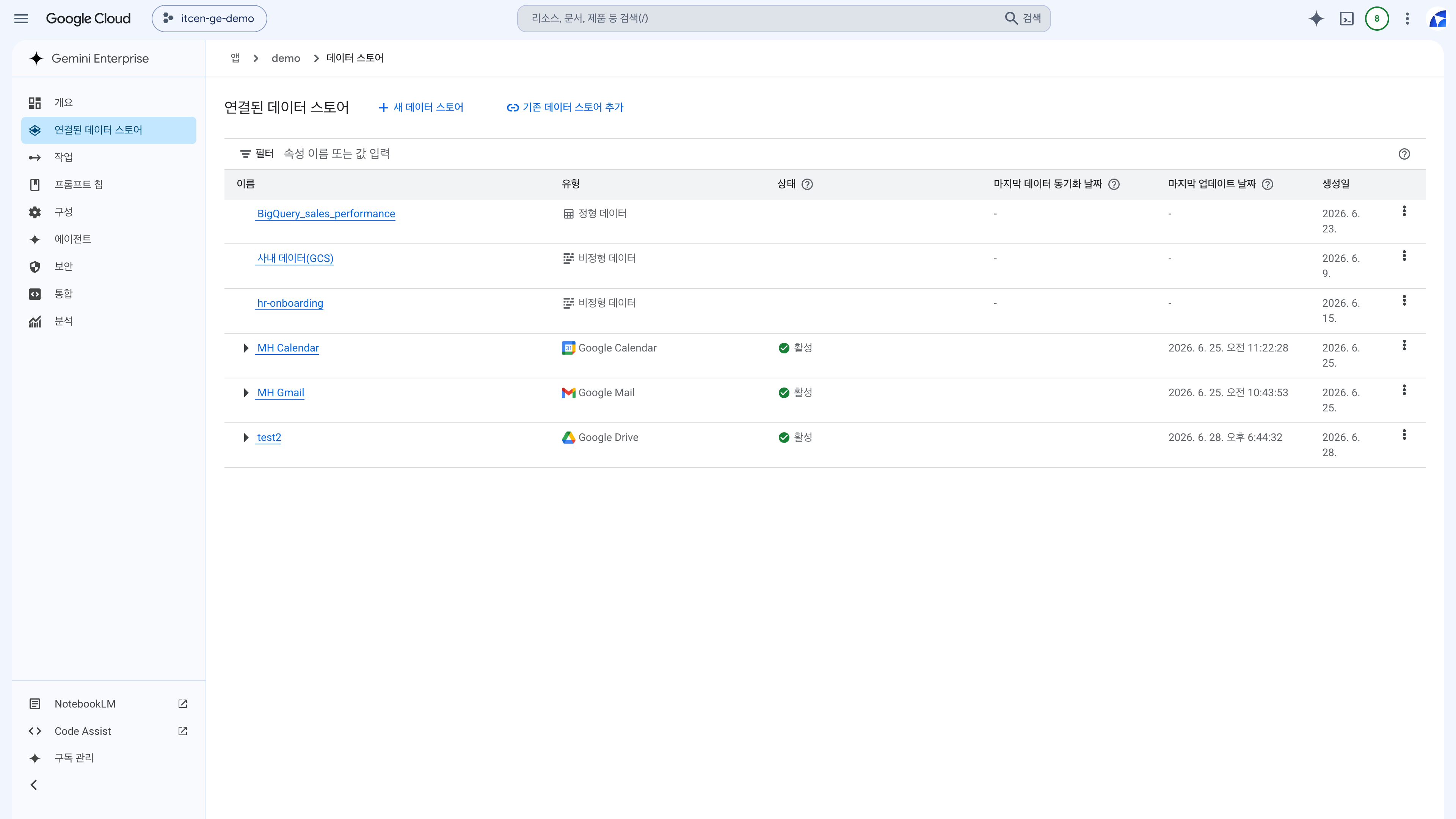
Task: Open 구독 관리 in the sidebar
Action: (x=108, y=758)
